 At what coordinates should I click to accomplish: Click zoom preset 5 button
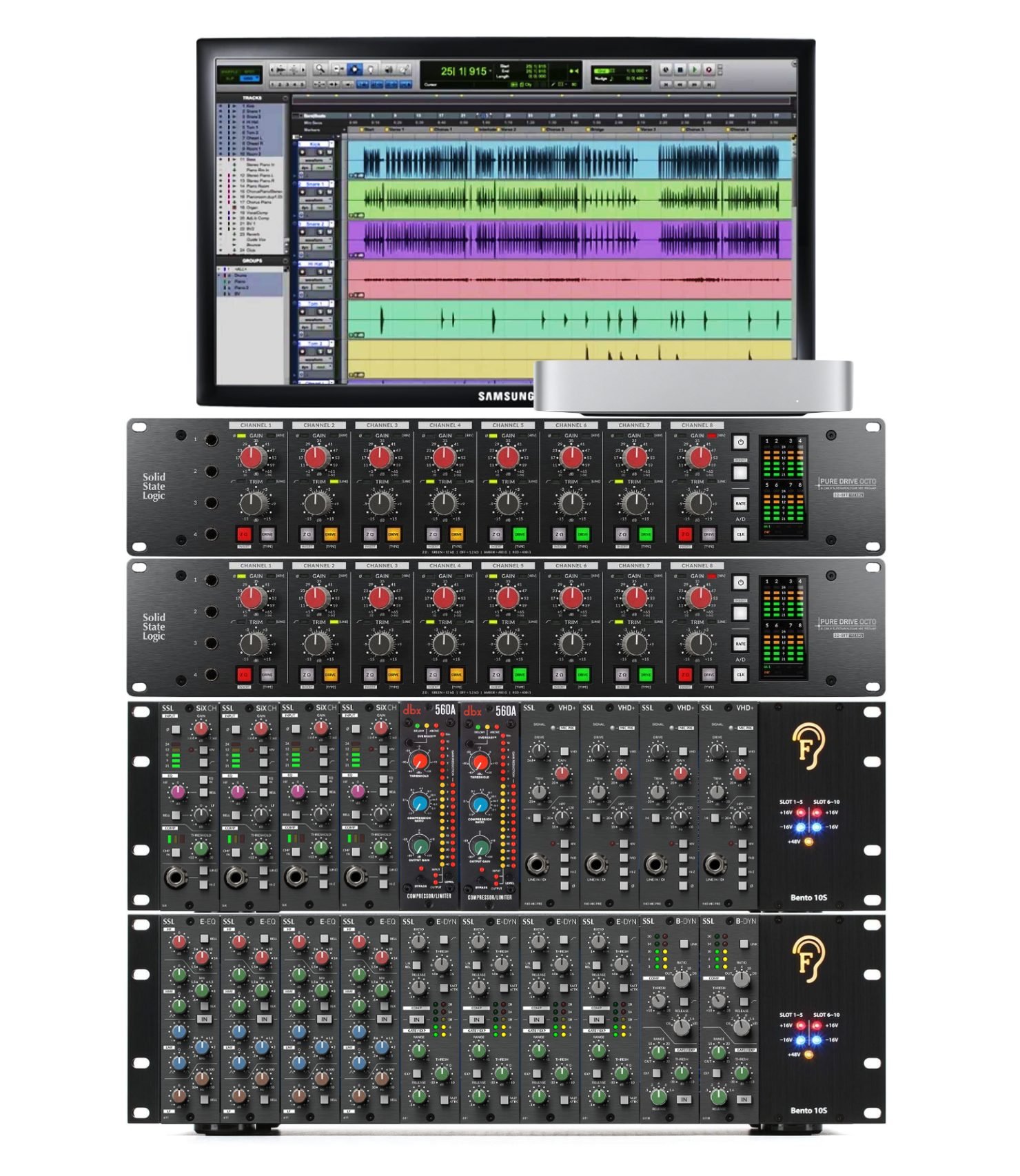(x=301, y=84)
